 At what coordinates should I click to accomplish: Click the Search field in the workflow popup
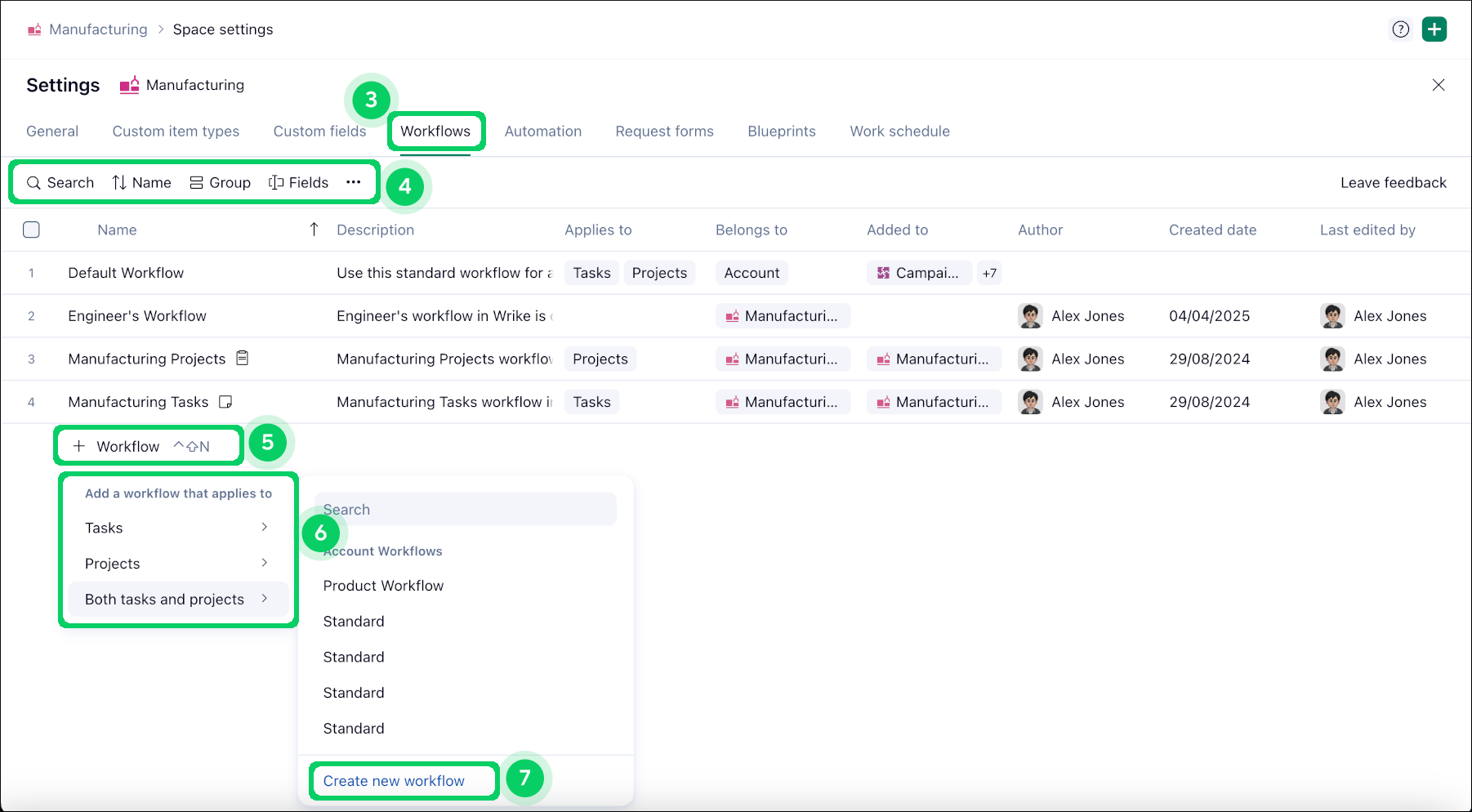[466, 508]
